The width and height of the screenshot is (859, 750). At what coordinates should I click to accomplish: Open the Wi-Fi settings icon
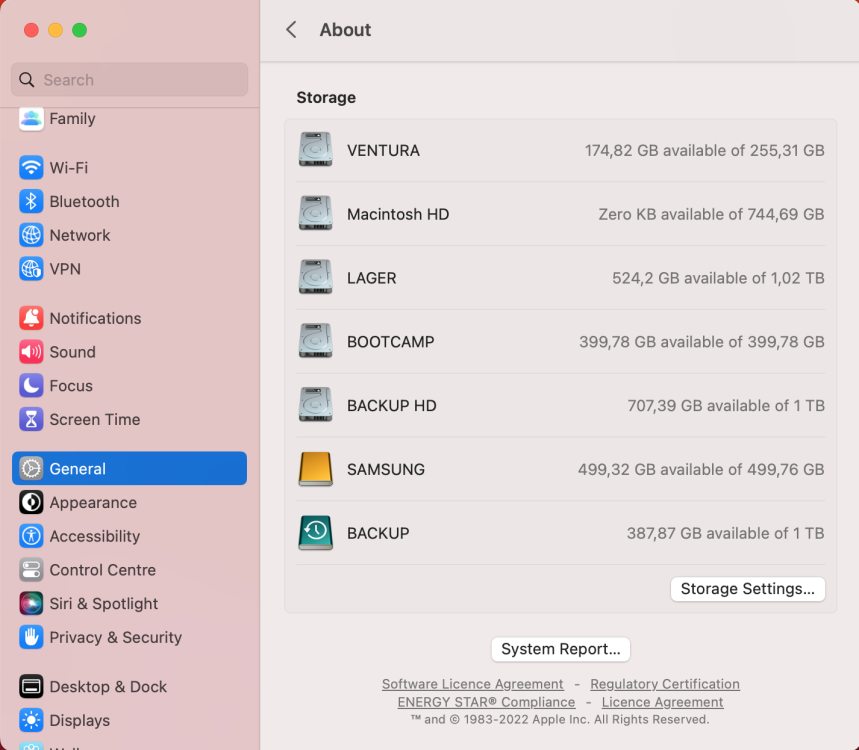(x=31, y=168)
